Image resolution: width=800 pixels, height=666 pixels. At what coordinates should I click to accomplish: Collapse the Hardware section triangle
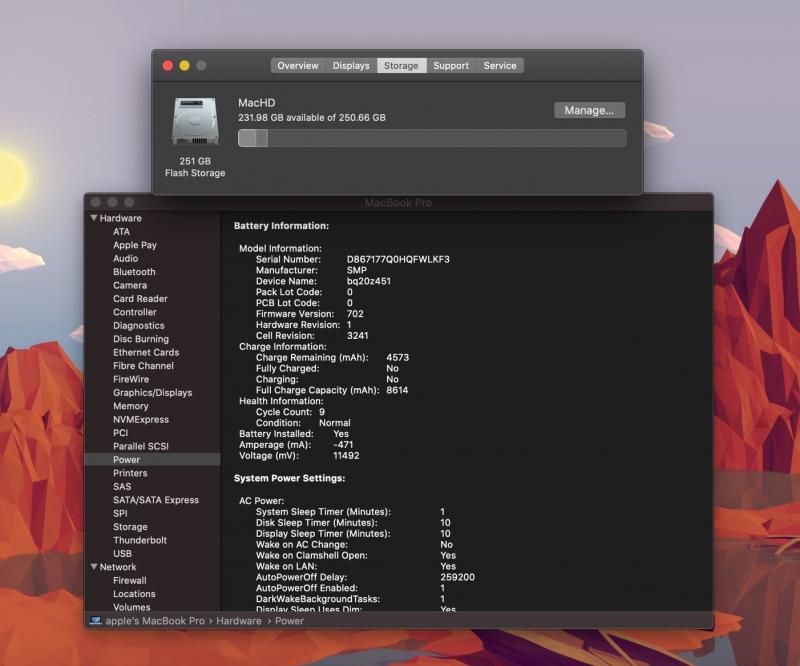coord(94,218)
